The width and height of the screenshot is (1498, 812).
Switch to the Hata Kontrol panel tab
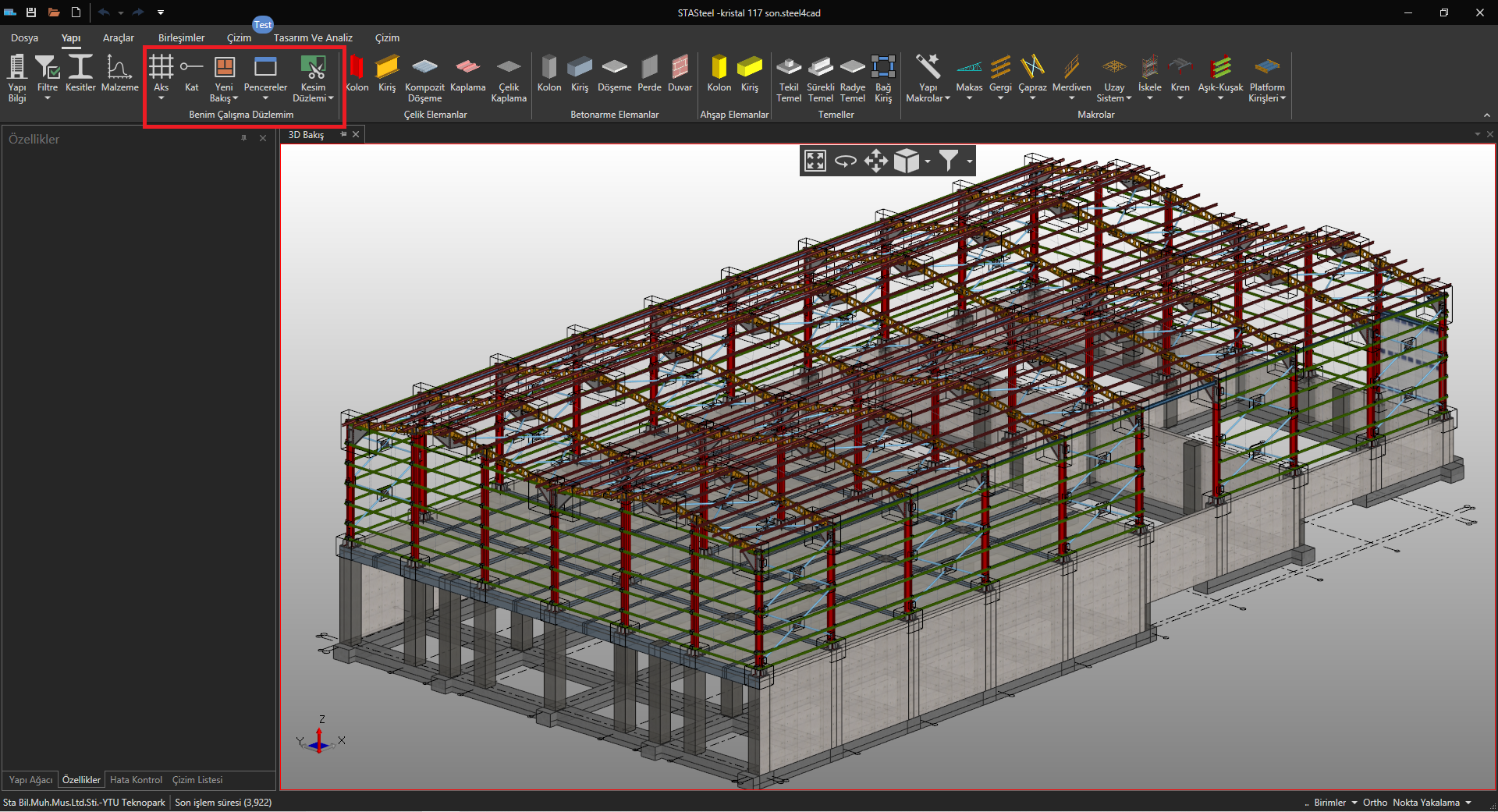[136, 780]
